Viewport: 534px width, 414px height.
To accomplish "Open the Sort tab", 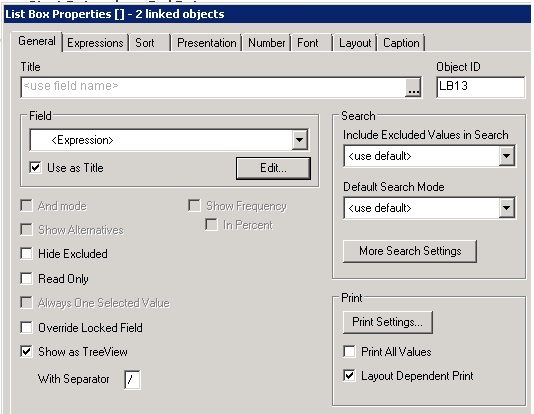I will coord(149,43).
